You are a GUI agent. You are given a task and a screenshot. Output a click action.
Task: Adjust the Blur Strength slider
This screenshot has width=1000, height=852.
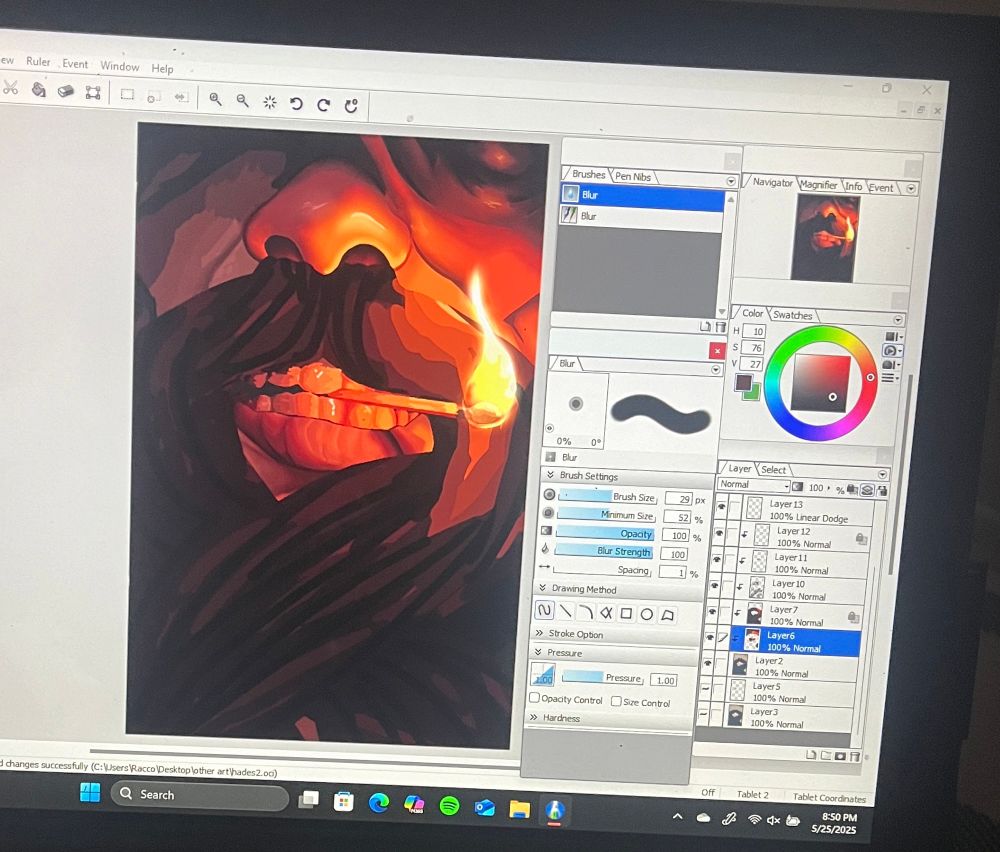click(x=603, y=550)
